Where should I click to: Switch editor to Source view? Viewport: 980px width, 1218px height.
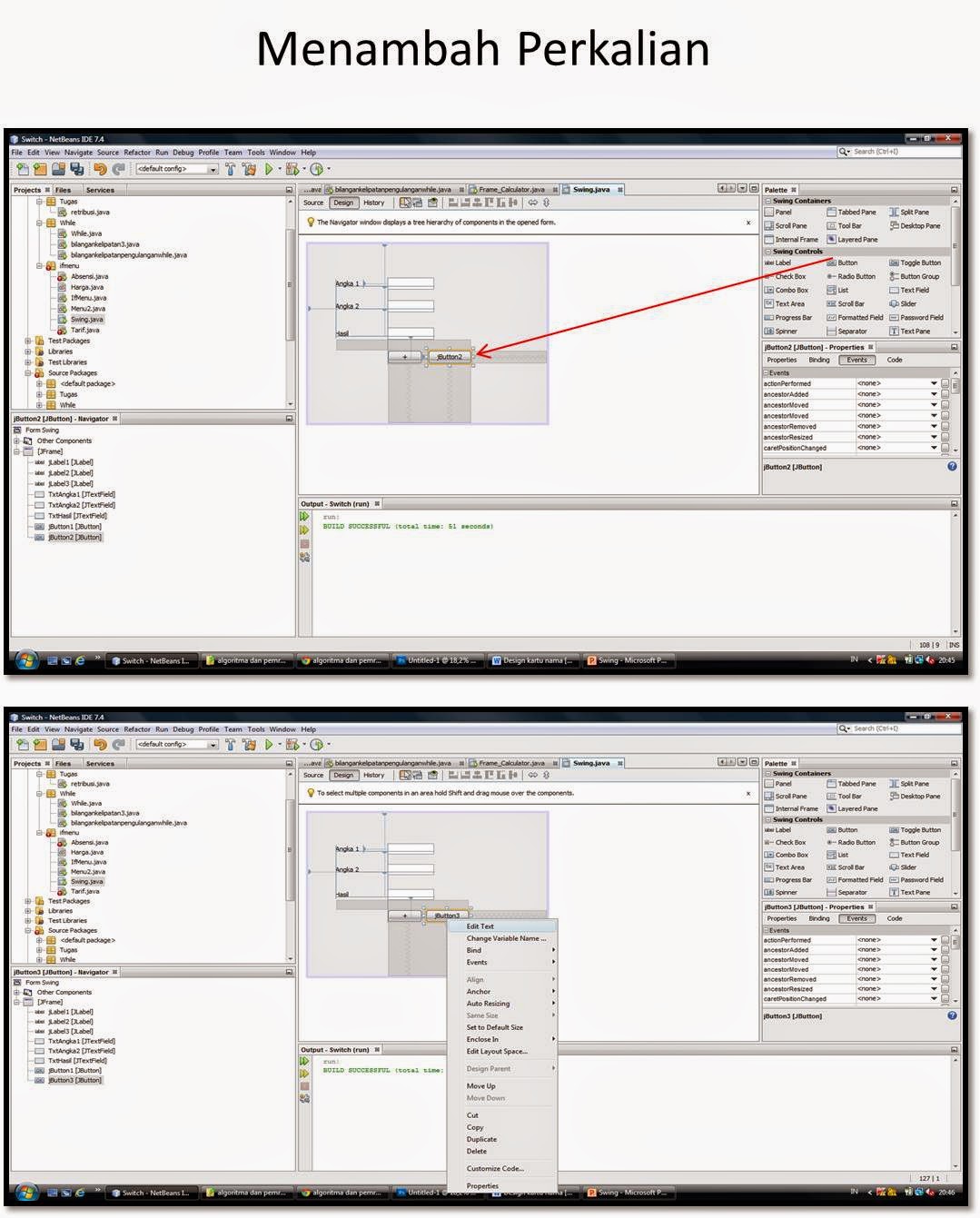(x=313, y=203)
